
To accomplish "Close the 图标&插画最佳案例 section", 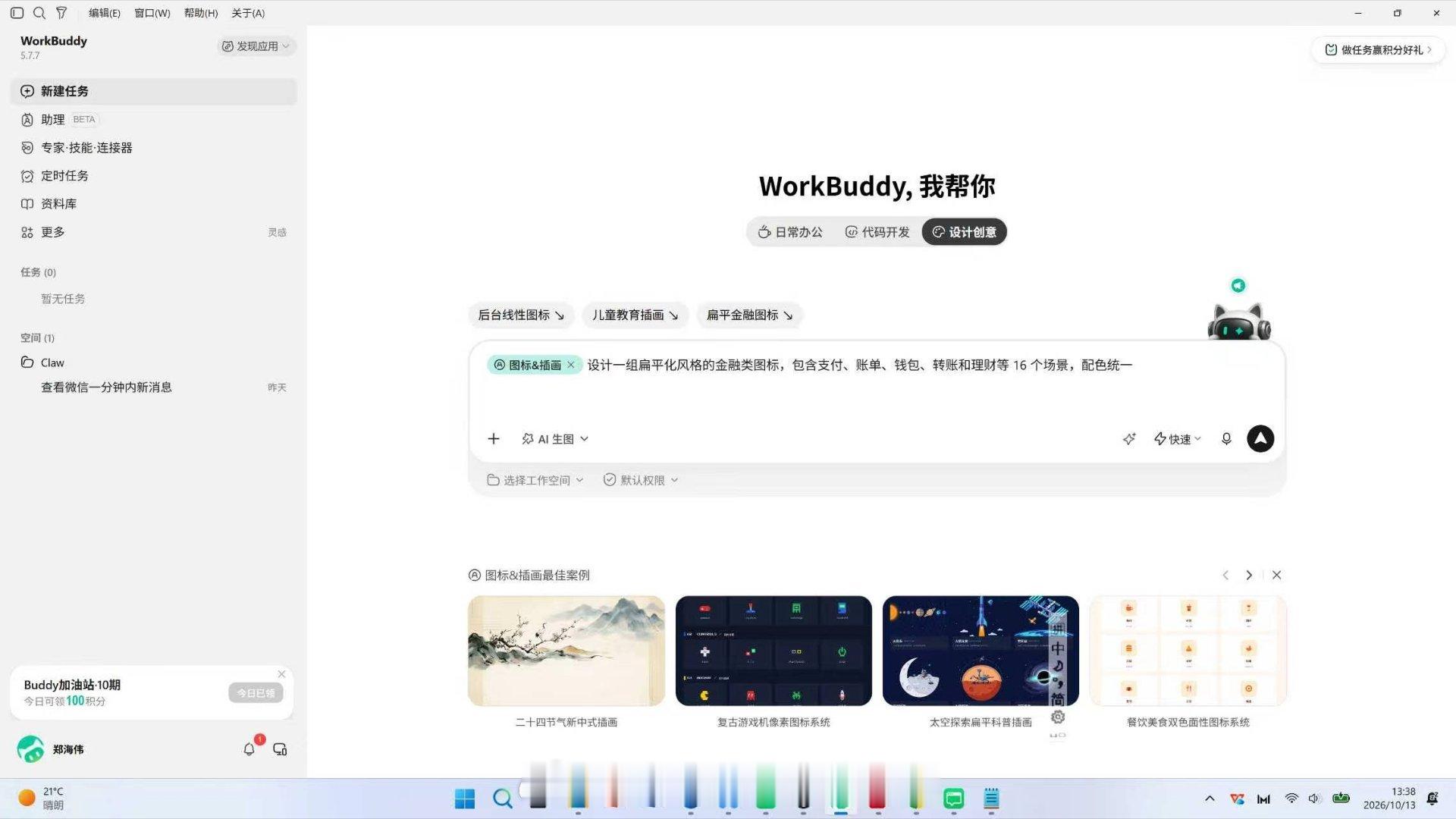I will (x=1277, y=575).
